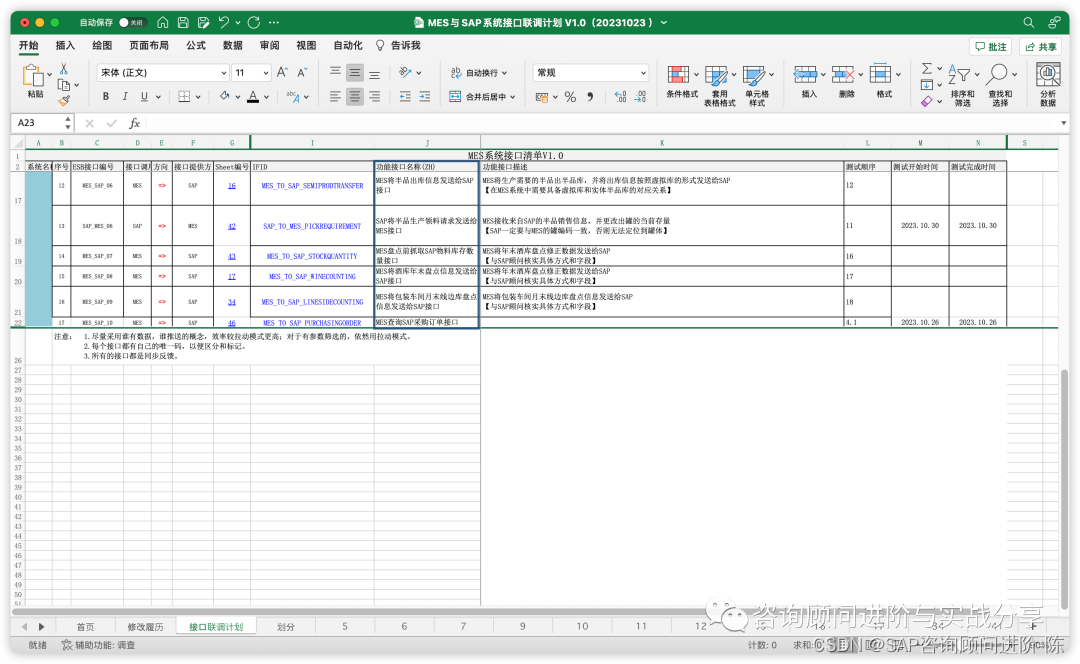Click the search magnifier in title bar
This screenshot has height=664, width=1080.
1028,23
